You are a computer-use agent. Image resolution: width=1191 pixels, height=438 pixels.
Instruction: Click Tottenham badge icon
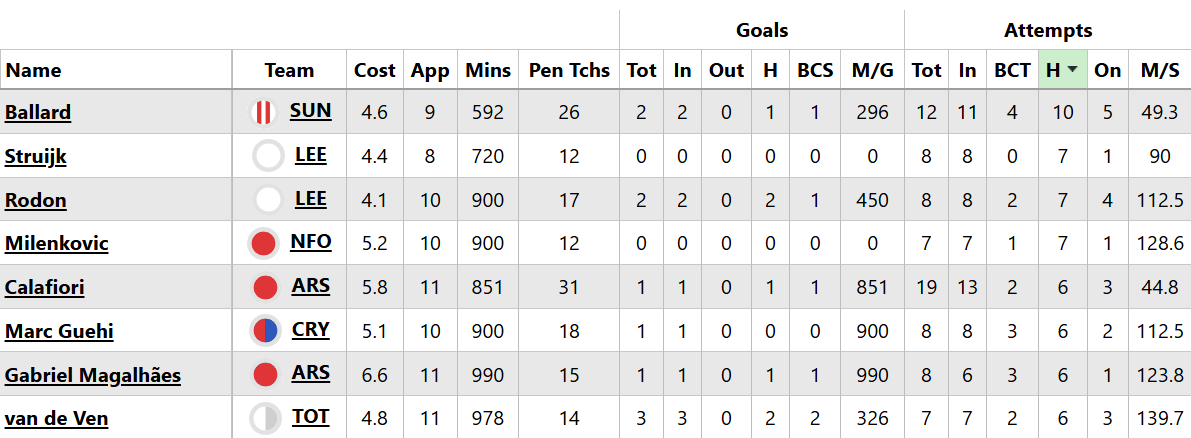click(x=265, y=419)
